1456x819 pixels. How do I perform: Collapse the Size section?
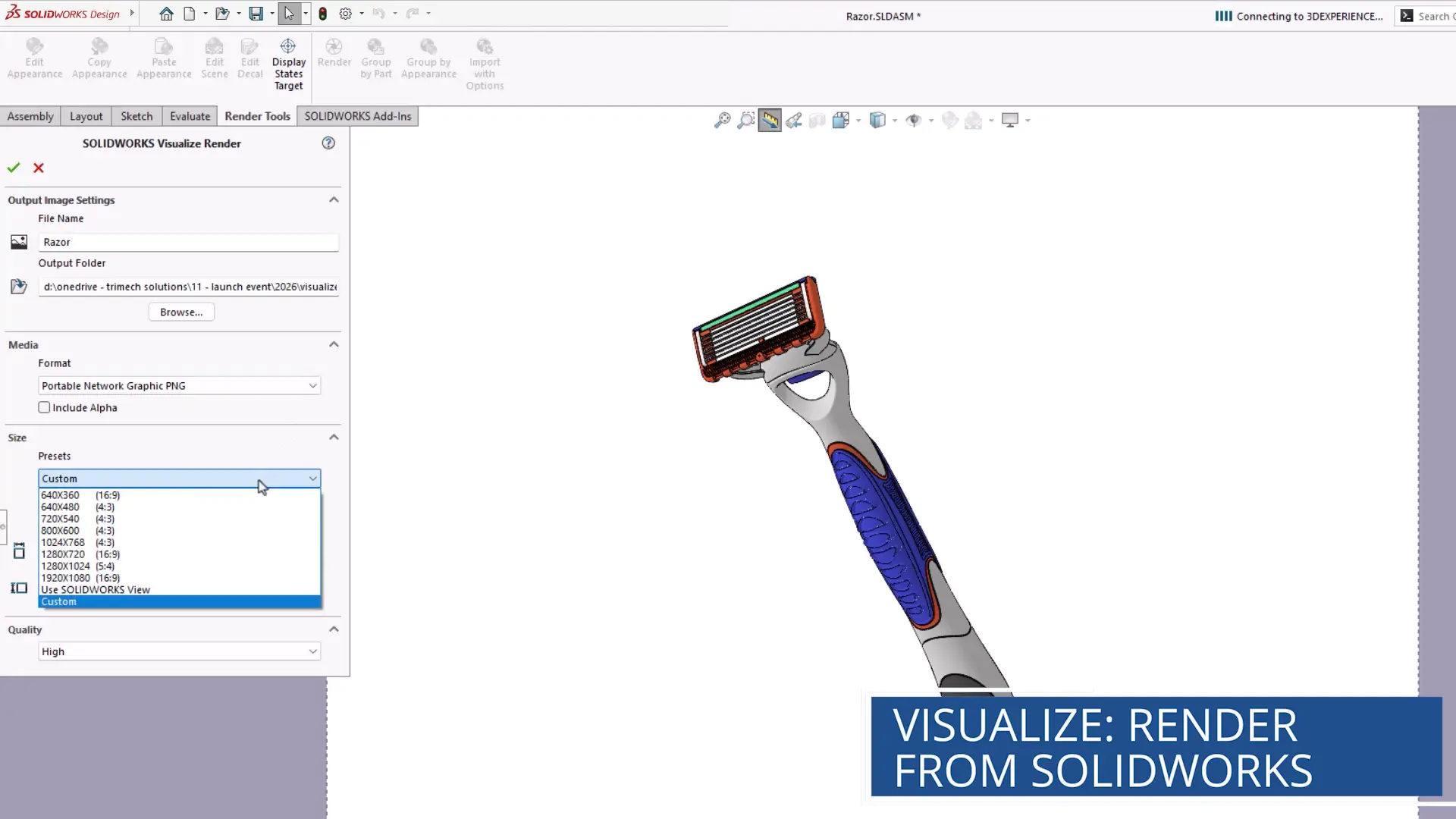pyautogui.click(x=334, y=437)
